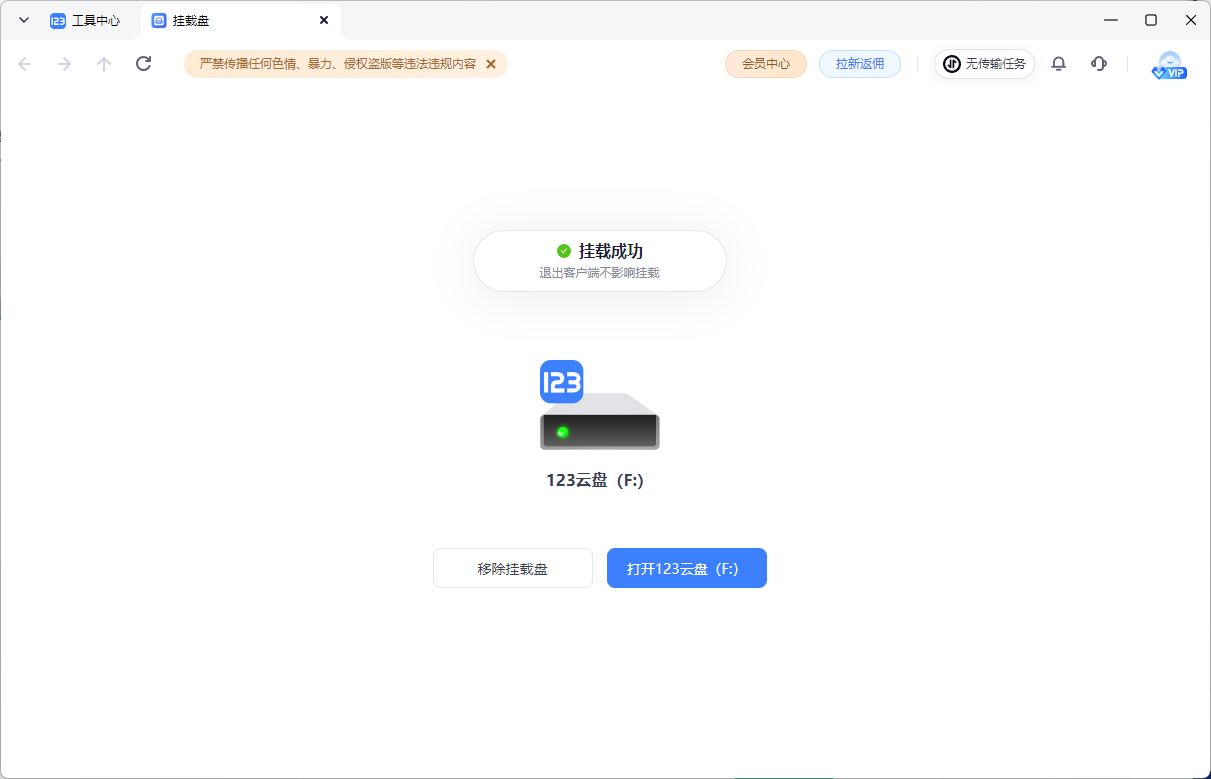Open 123云盘 (F:) with the blue button

point(686,567)
